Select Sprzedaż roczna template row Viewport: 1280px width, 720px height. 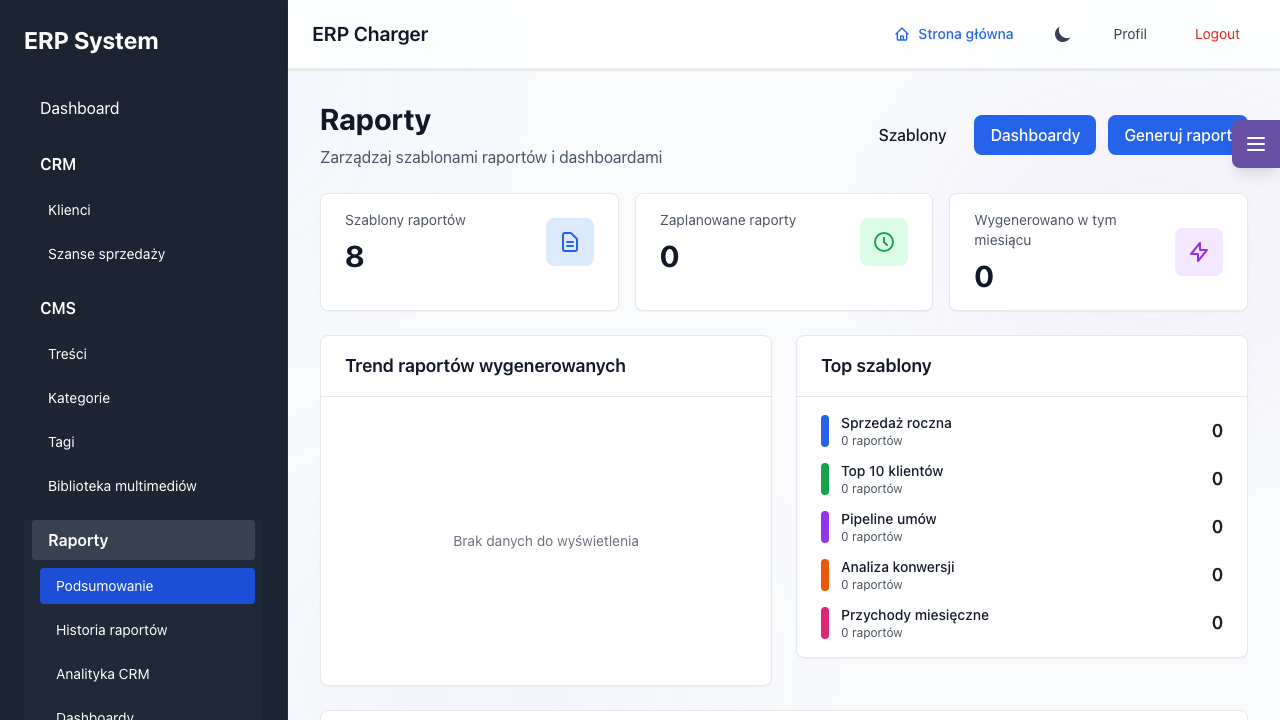tap(1022, 431)
